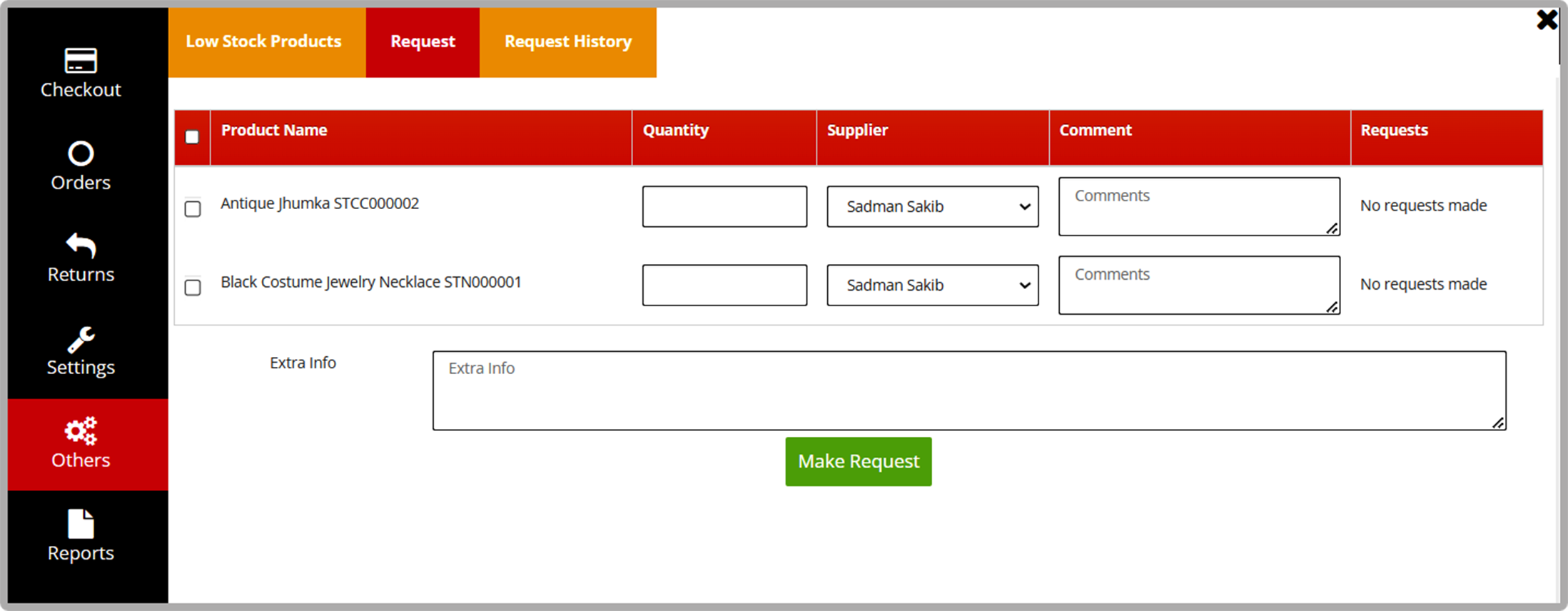Click the Extra Info label
This screenshot has width=1568, height=611.
(x=303, y=363)
